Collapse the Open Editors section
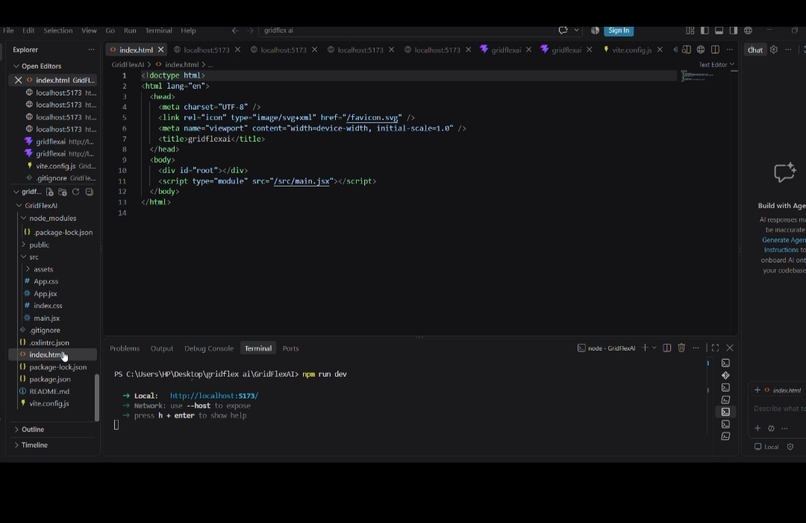Viewport: 806px width, 523px height. click(16, 66)
